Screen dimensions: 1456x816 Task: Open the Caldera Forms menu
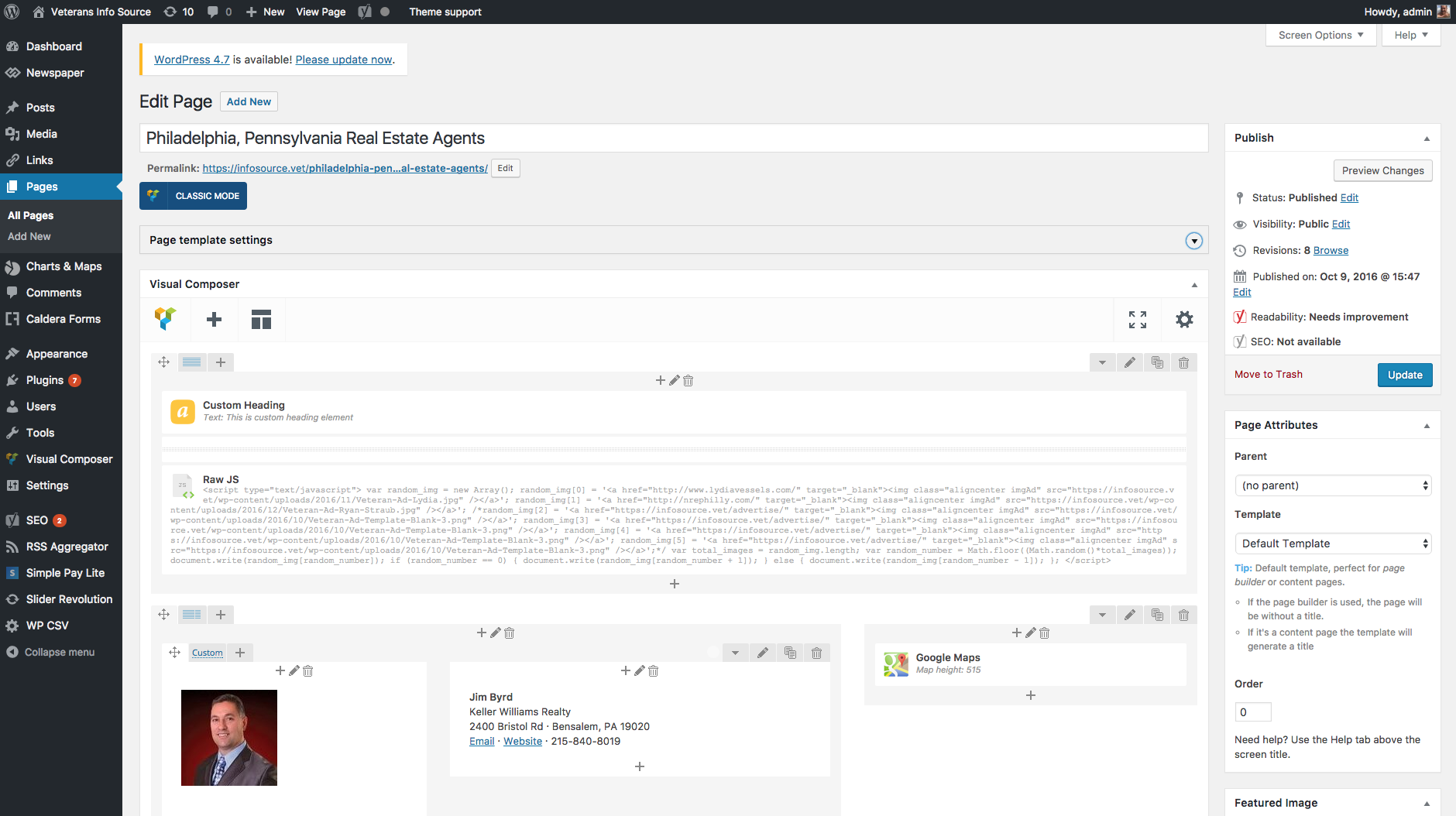point(61,319)
